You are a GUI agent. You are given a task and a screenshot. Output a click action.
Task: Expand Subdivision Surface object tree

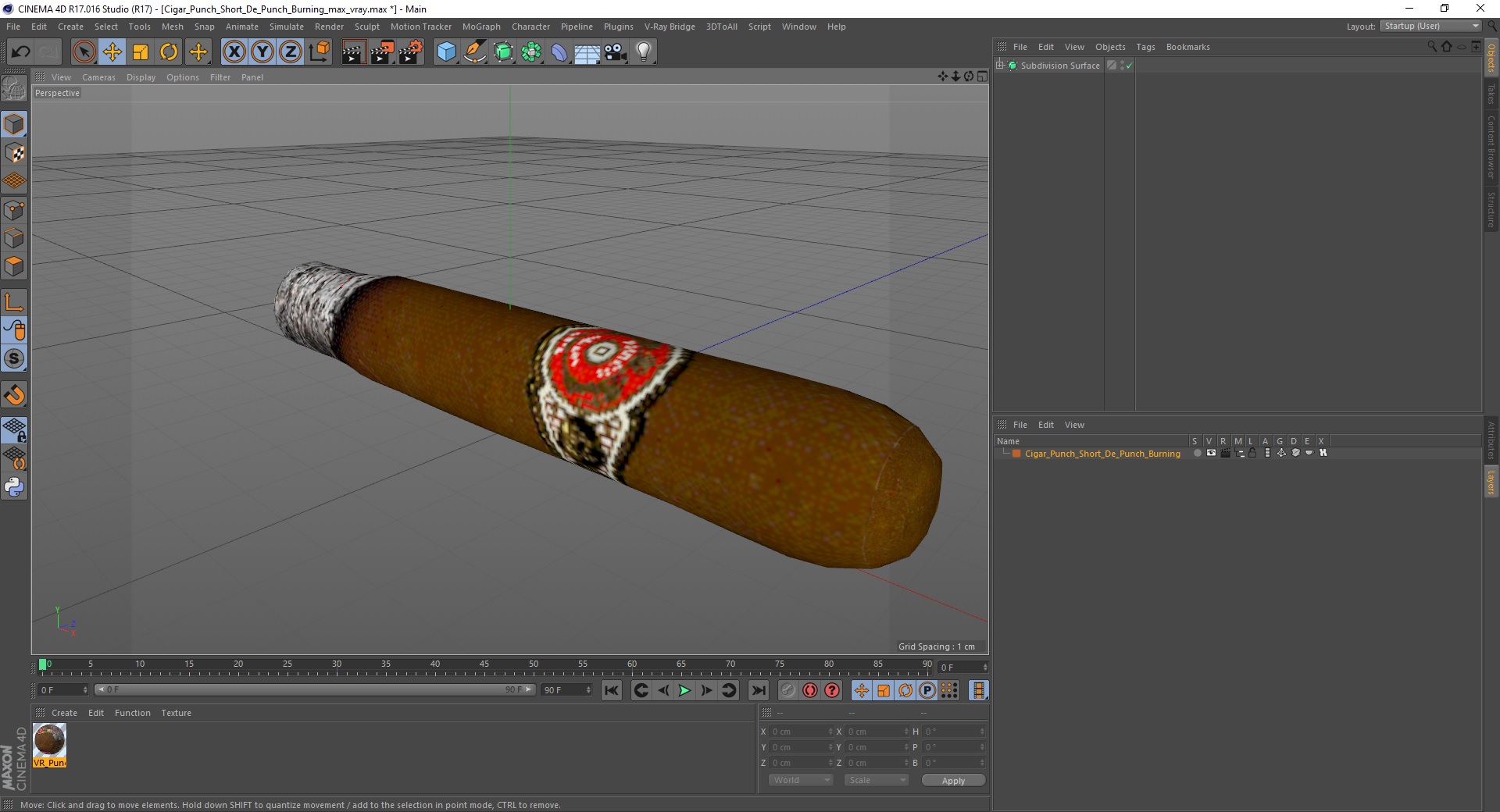tap(999, 65)
